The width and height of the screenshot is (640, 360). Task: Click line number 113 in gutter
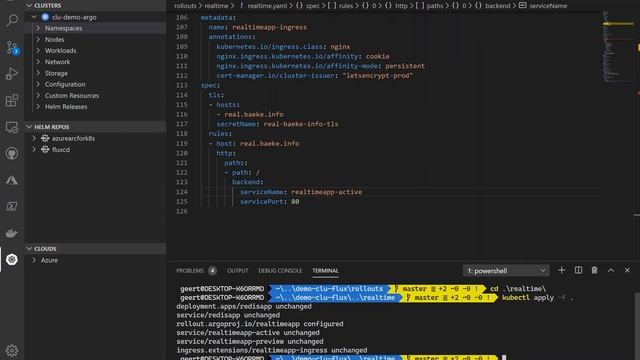pyautogui.click(x=182, y=85)
